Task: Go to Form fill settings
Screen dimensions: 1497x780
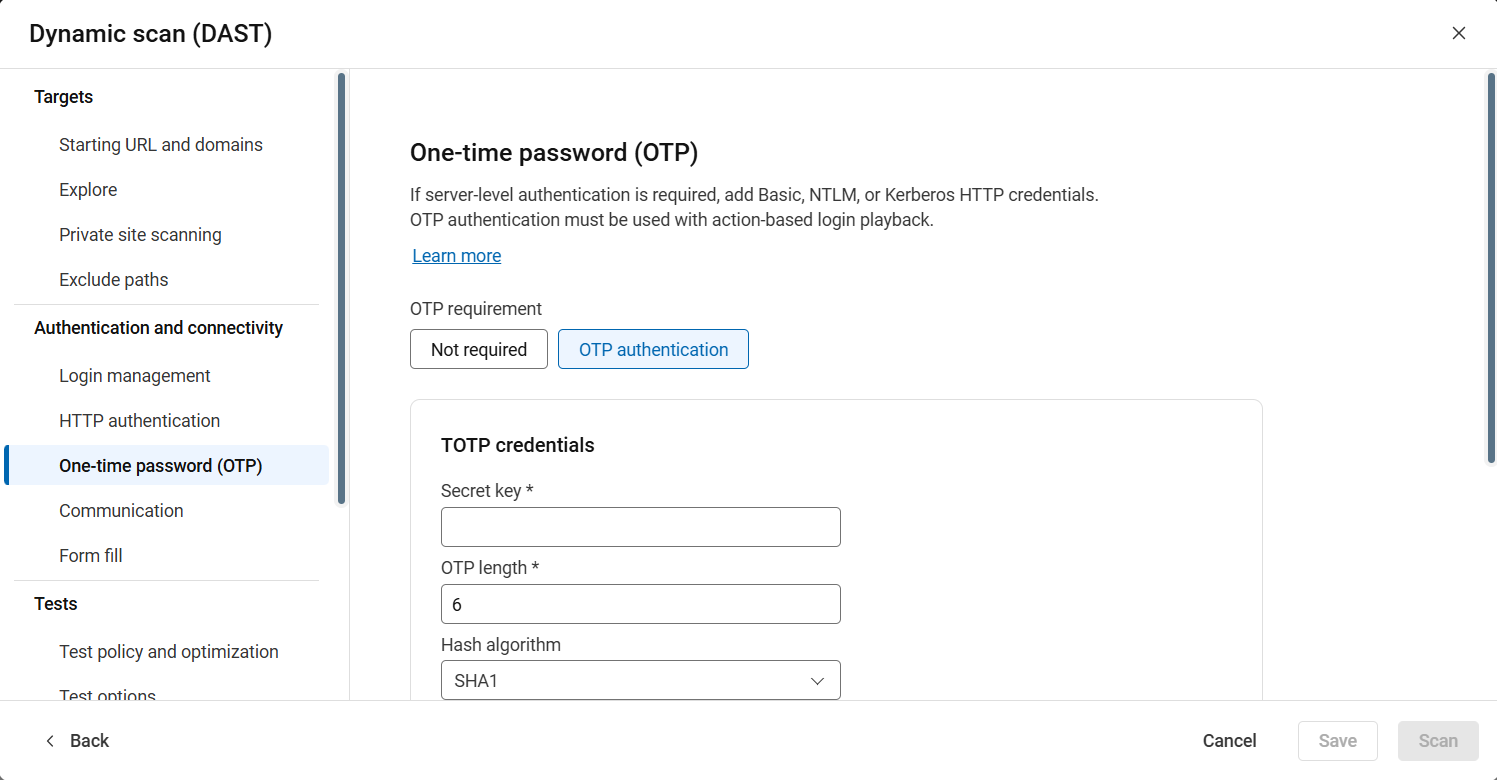Action: coord(91,556)
